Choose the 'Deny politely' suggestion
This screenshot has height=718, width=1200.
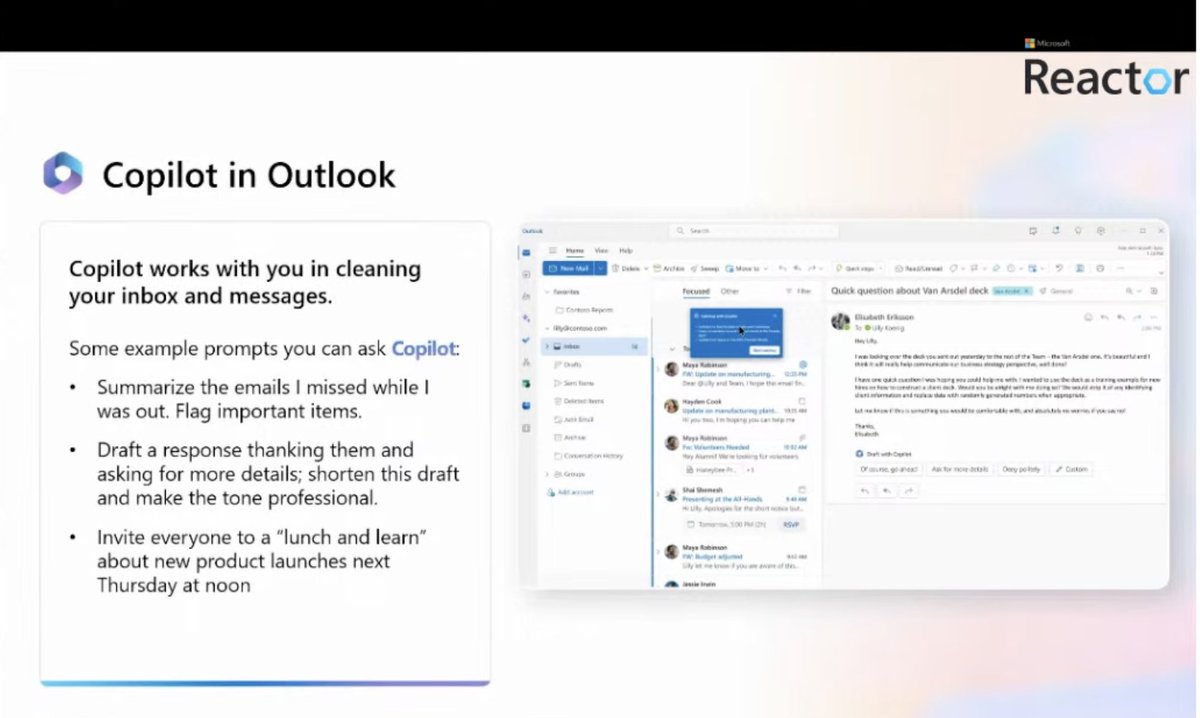click(1021, 469)
